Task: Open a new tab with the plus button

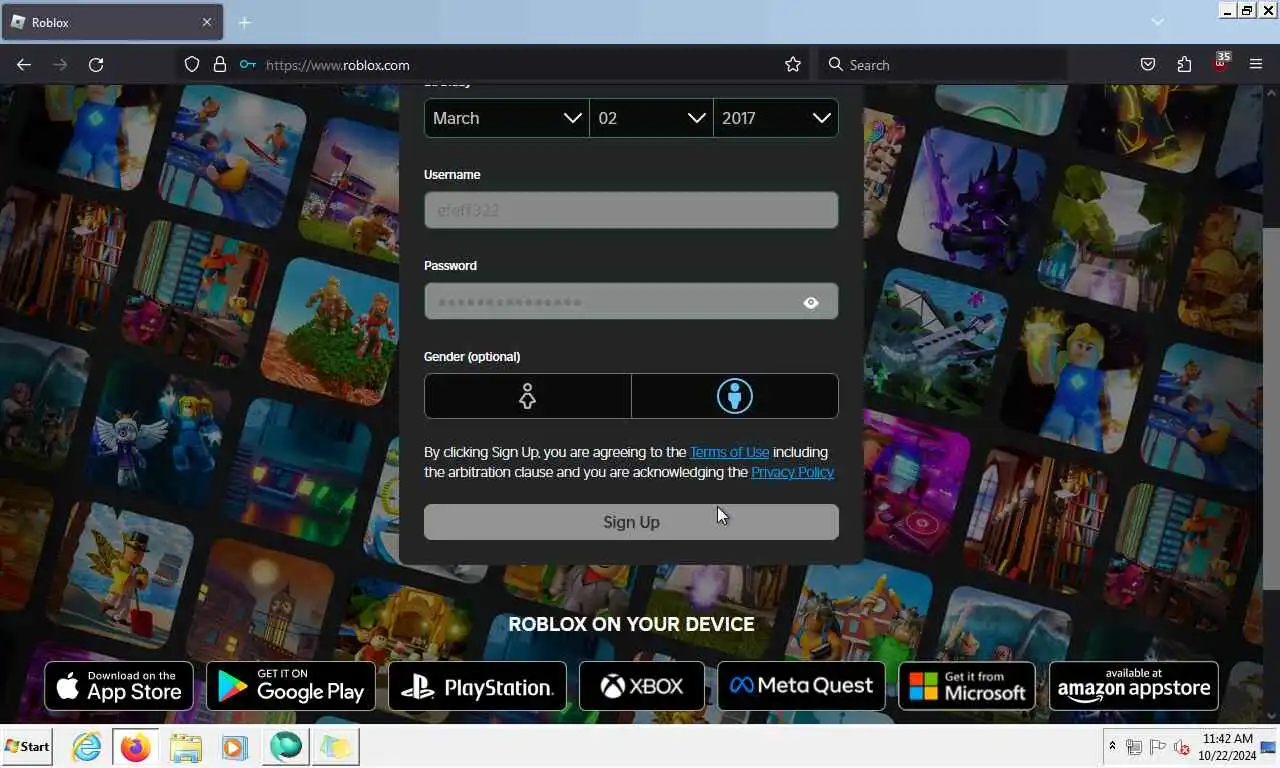Action: (x=244, y=22)
